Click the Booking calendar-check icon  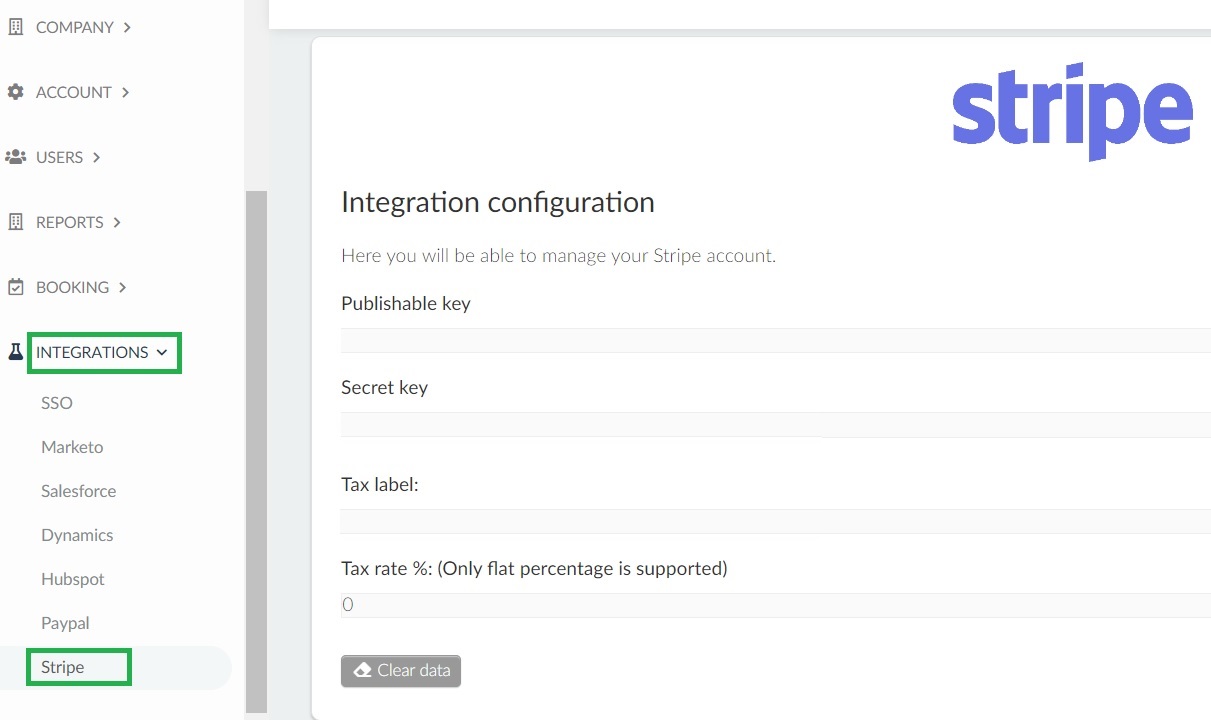pos(15,287)
